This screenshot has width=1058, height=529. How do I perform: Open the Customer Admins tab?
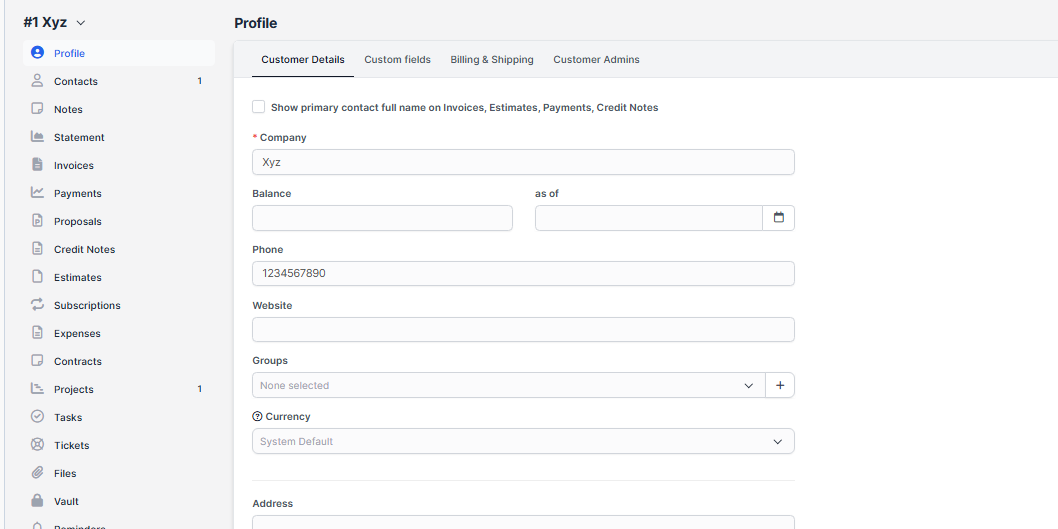pyautogui.click(x=596, y=60)
